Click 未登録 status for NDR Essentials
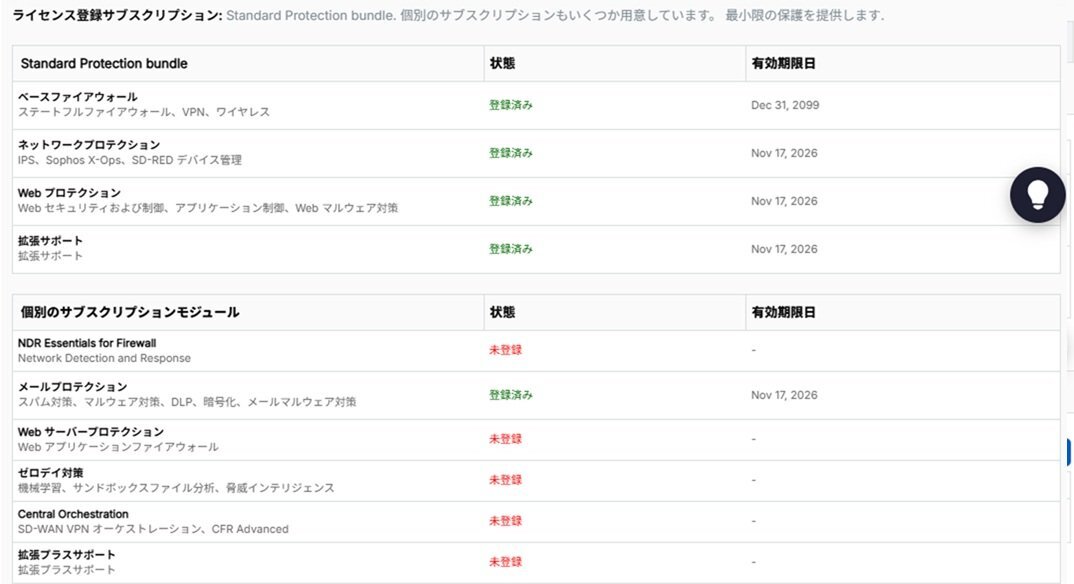The width and height of the screenshot is (1074, 584). [505, 350]
